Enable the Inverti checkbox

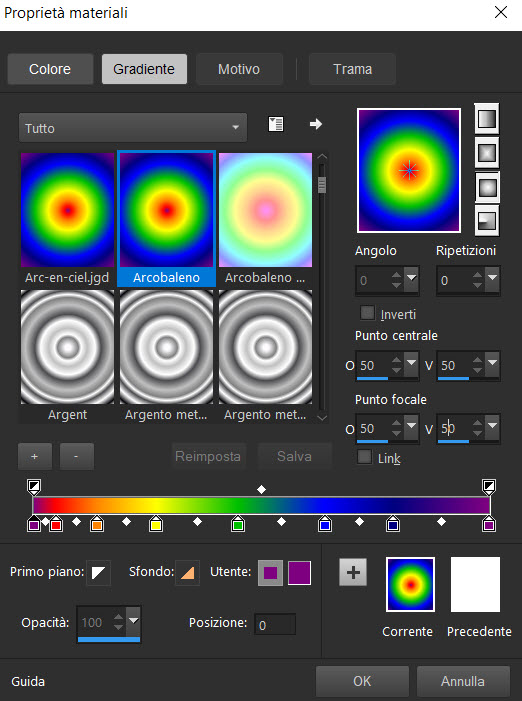click(367, 313)
